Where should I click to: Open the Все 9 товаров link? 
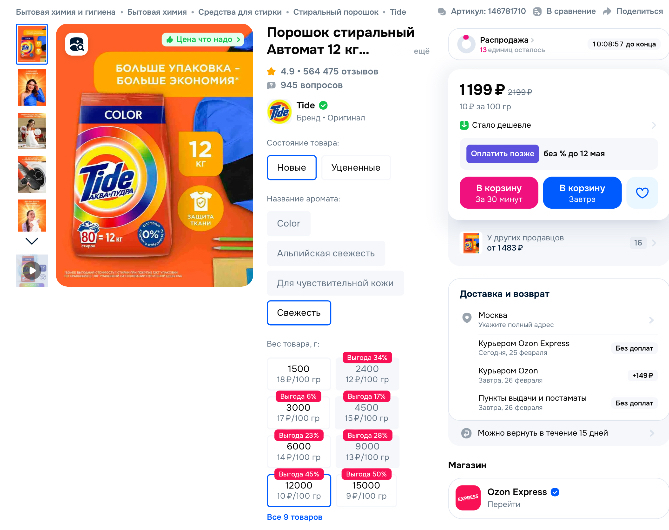coord(295,517)
